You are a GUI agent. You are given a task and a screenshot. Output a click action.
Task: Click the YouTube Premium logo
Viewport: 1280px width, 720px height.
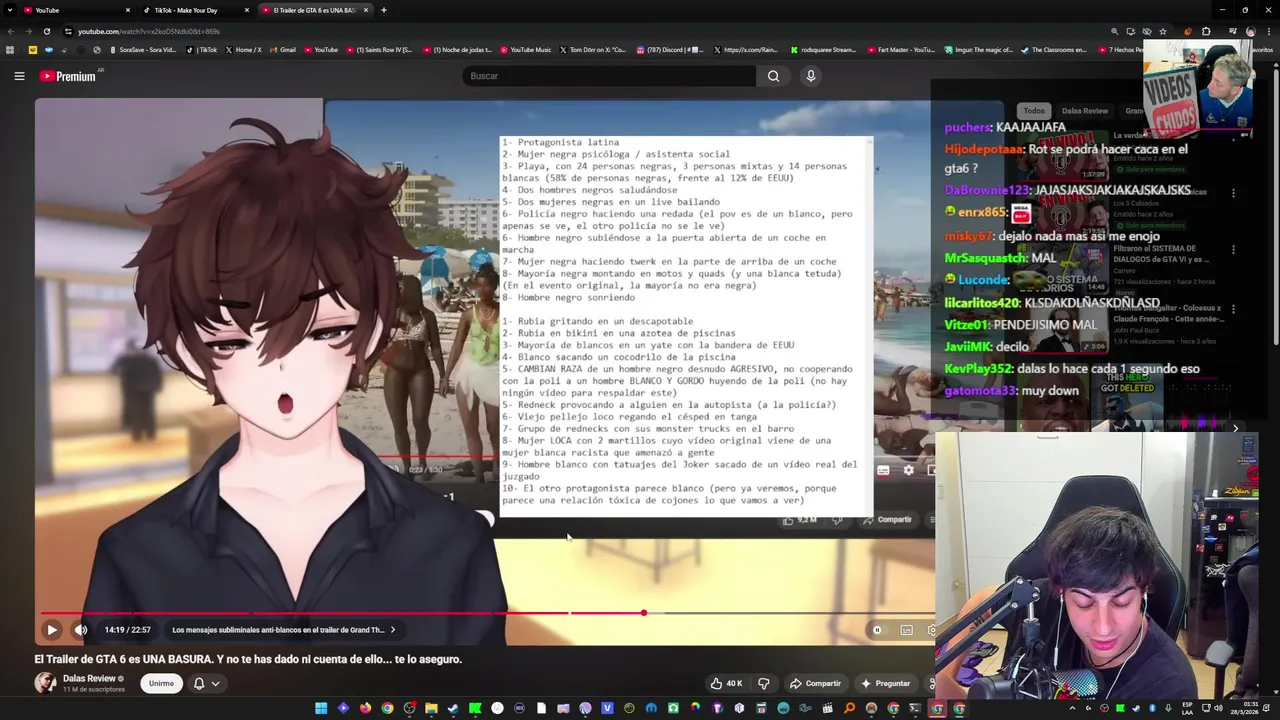(x=68, y=76)
